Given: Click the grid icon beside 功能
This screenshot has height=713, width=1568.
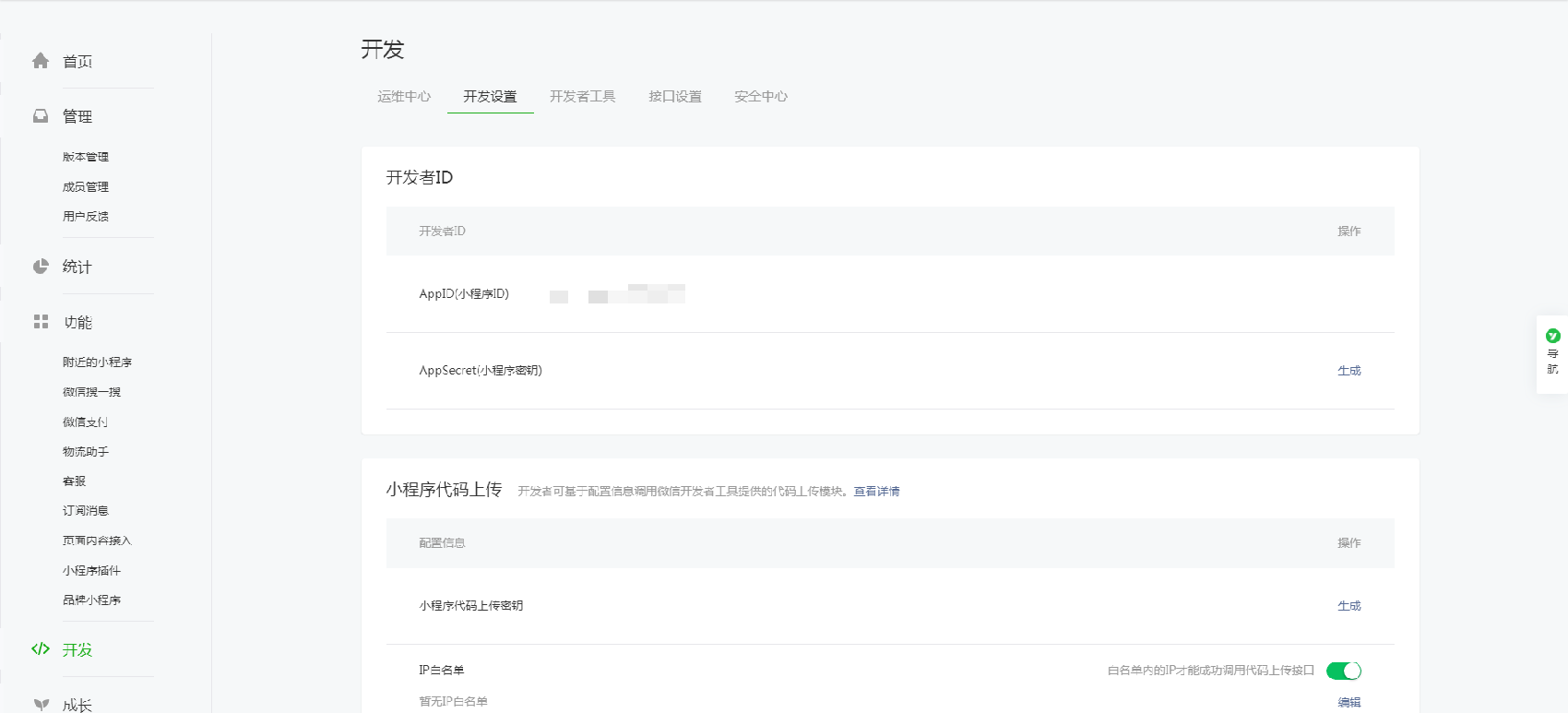Looking at the screenshot, I should [41, 321].
